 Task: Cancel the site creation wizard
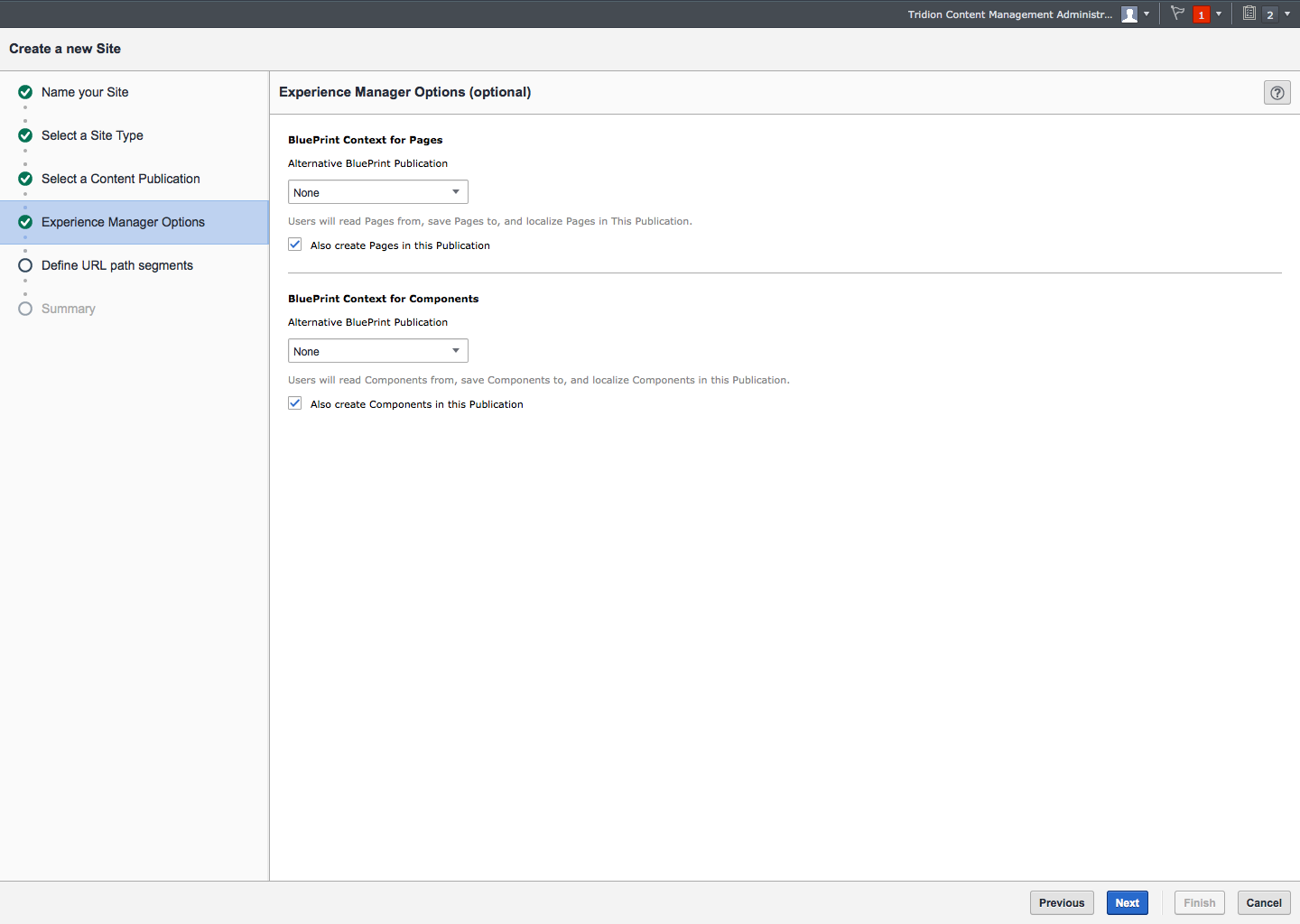pos(1263,902)
